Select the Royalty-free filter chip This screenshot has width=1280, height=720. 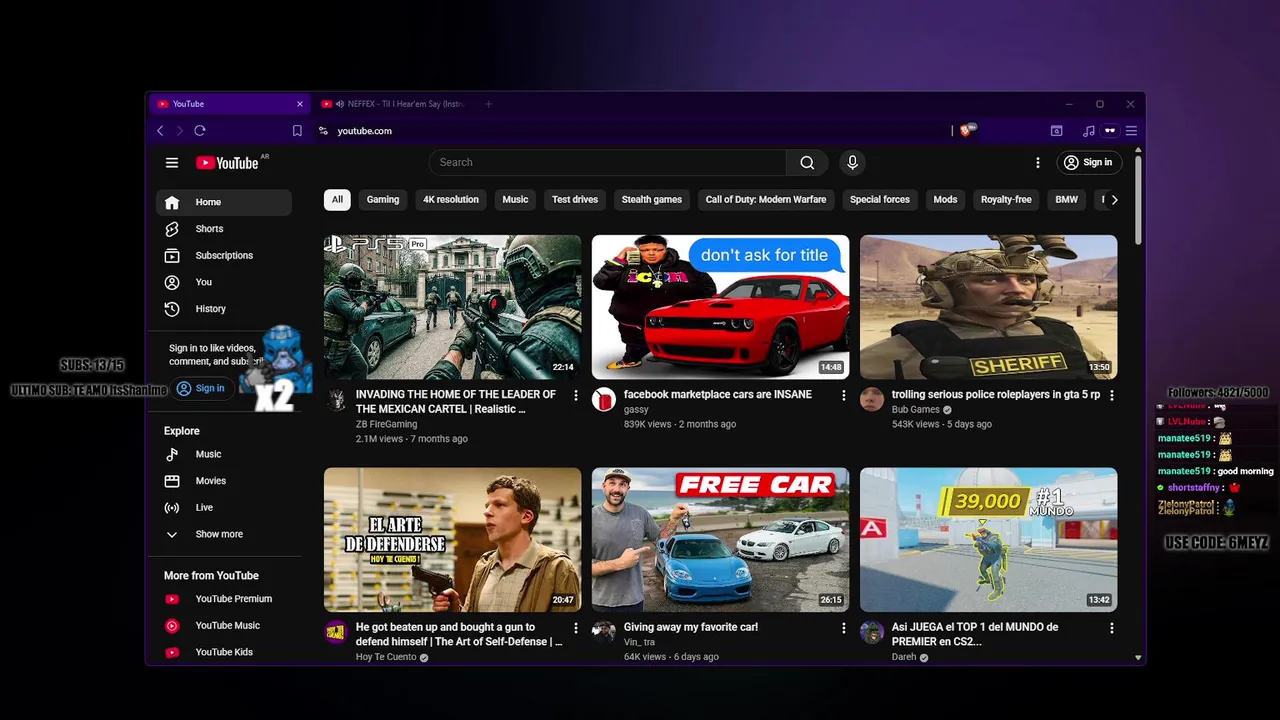pyautogui.click(x=1006, y=199)
